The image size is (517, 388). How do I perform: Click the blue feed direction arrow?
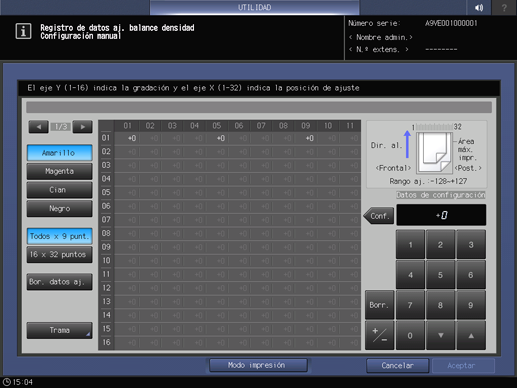[x=407, y=144]
